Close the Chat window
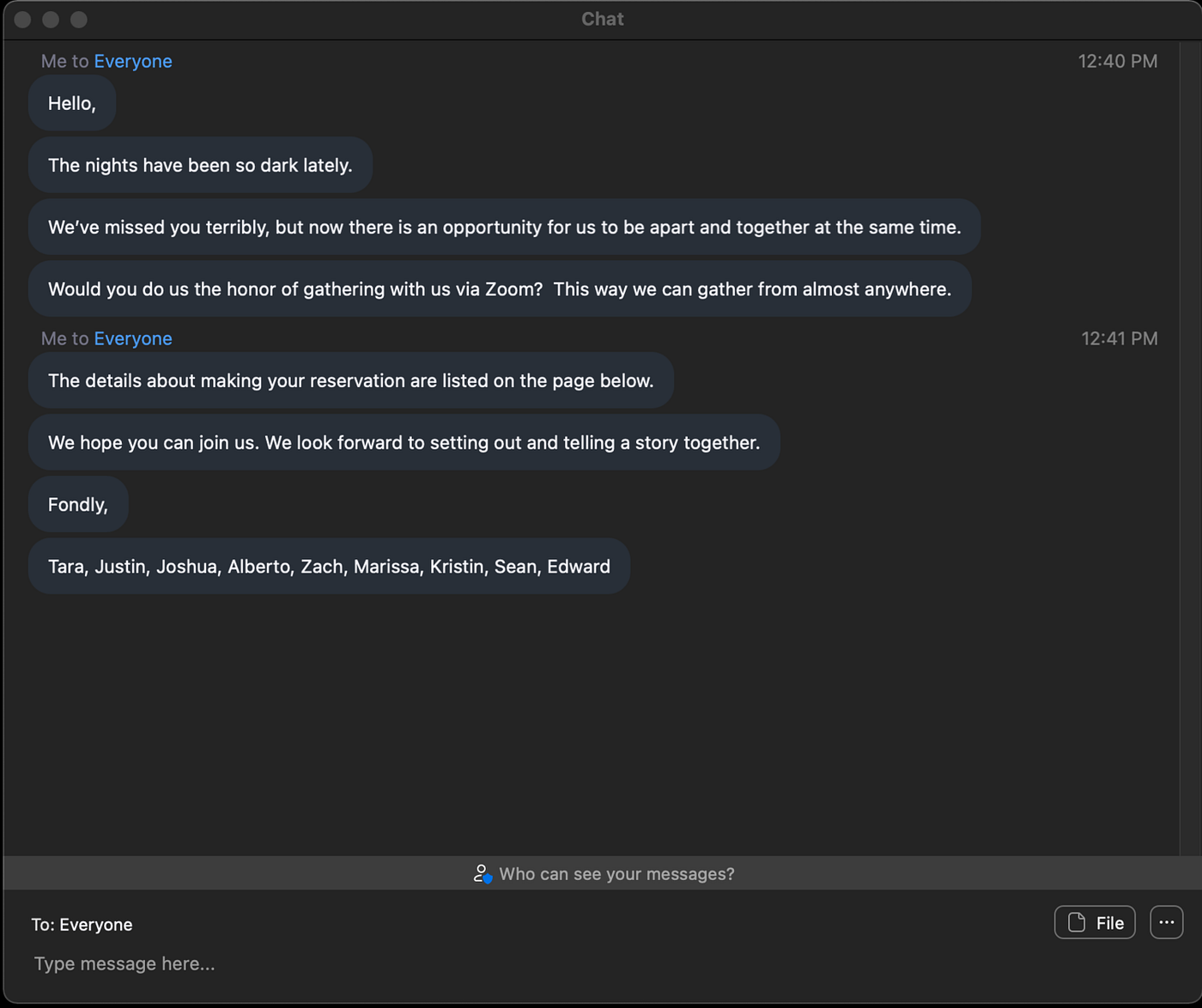Viewport: 1202px width, 1008px height. (x=23, y=19)
